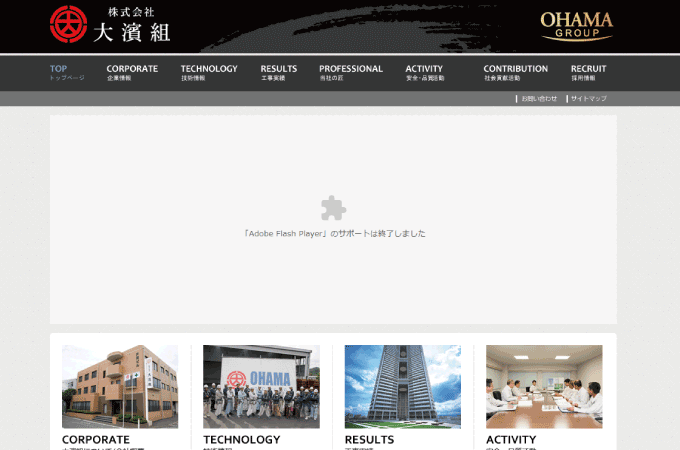Open the PROFESSIONAL menu item

click(351, 72)
